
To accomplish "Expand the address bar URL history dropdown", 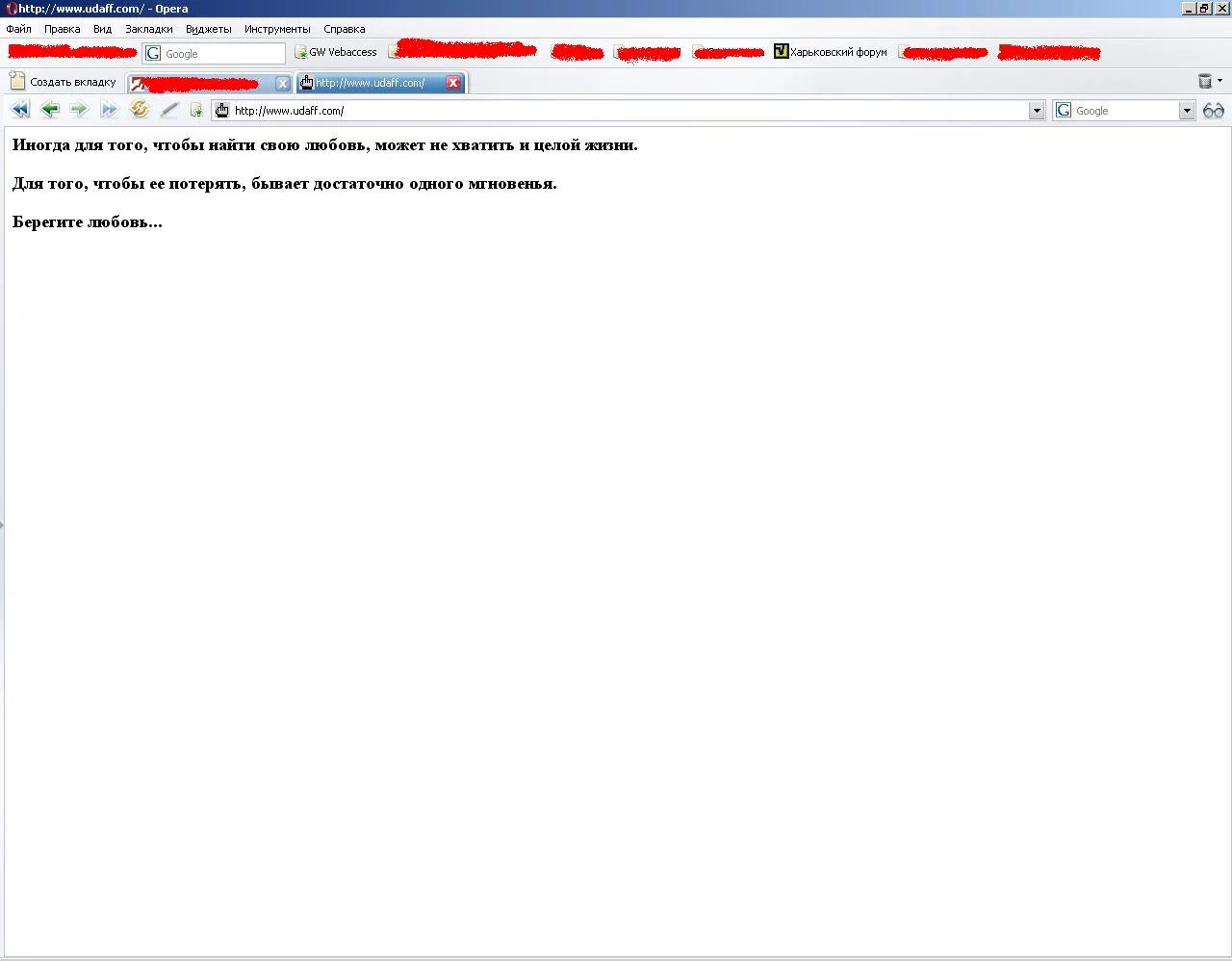I will point(1037,111).
